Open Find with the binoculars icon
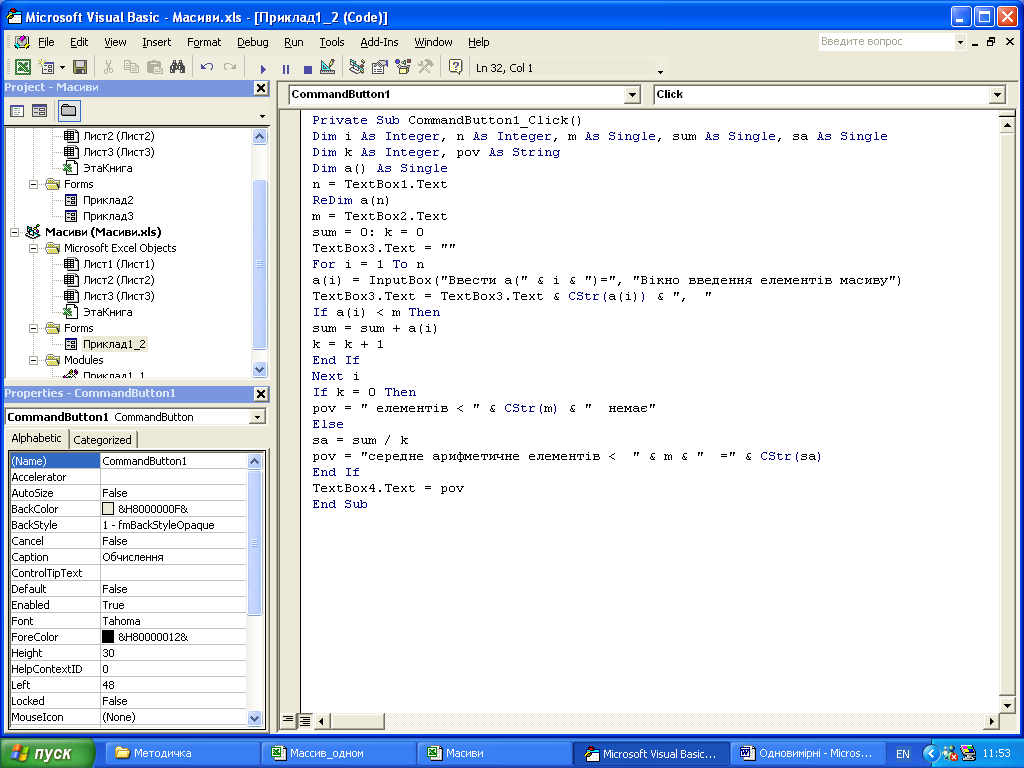1024x768 pixels. [177, 67]
